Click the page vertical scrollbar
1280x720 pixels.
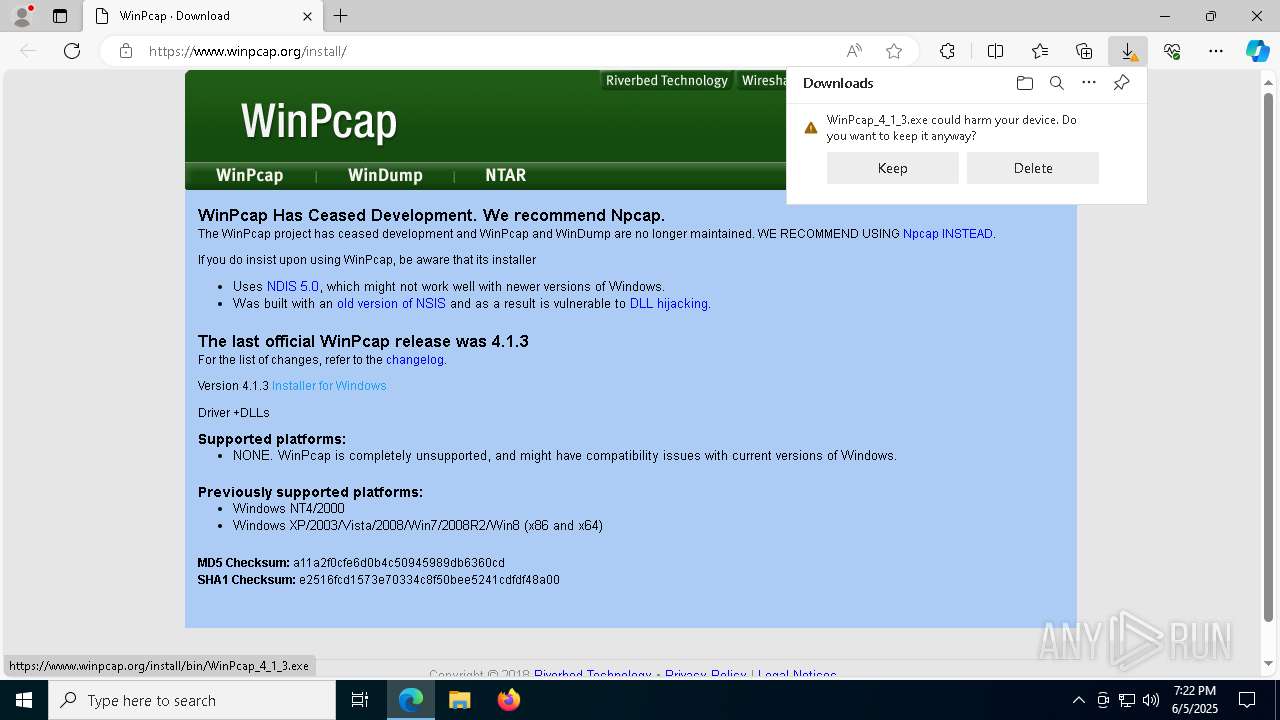pos(1269,355)
